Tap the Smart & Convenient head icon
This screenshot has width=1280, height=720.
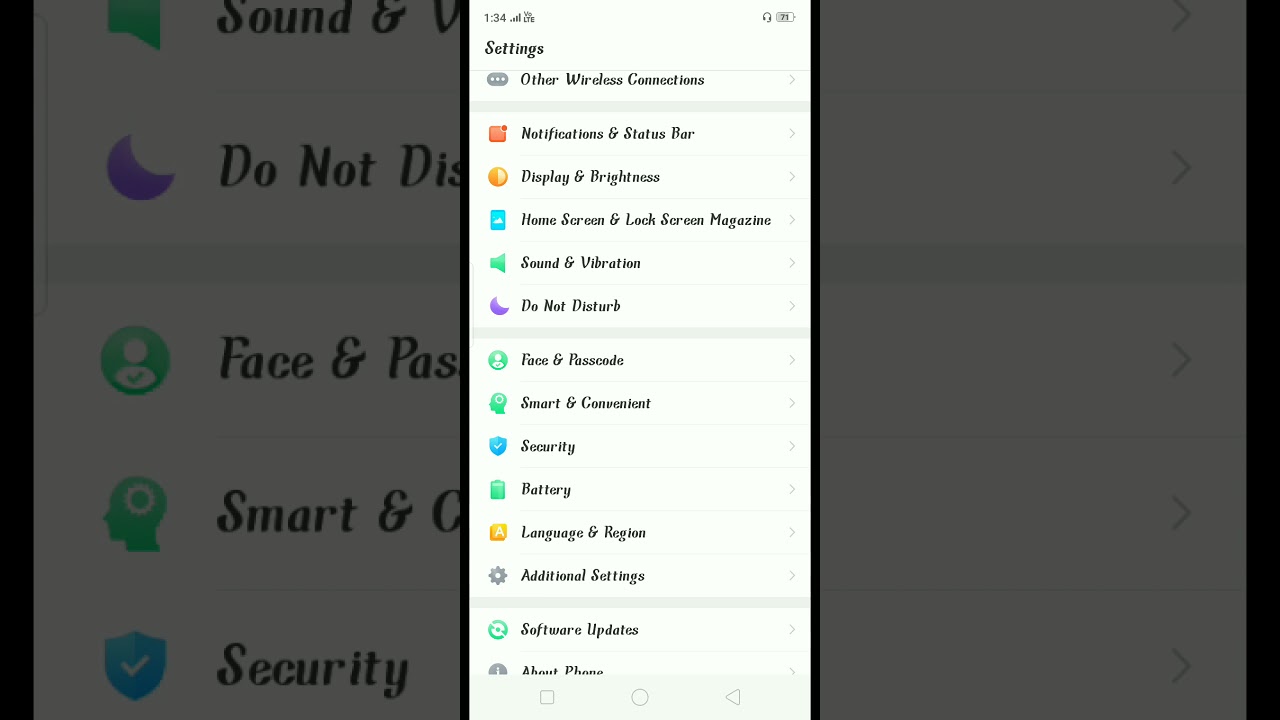point(497,403)
